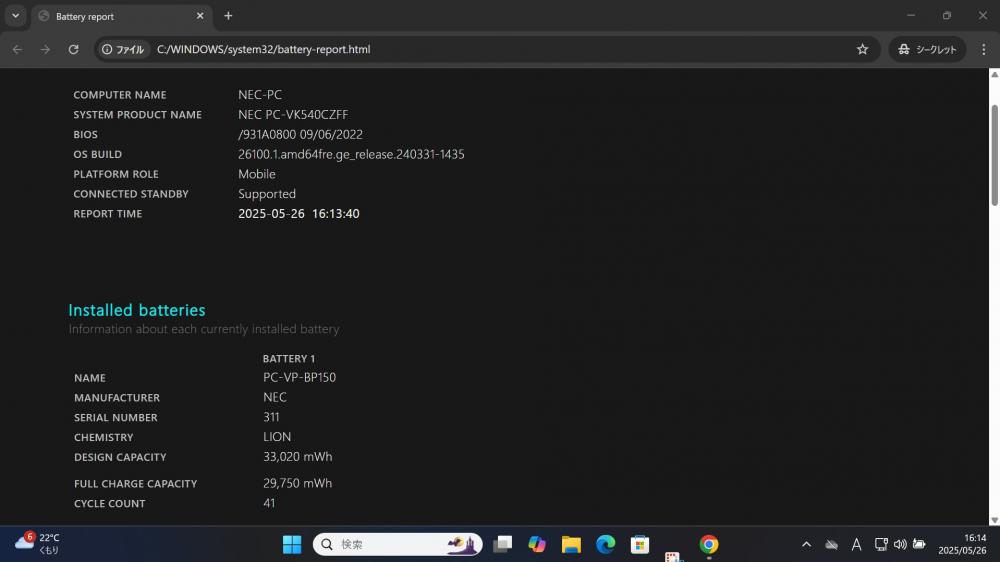Open the volume speaker tray icon
Screen dimensions: 1000x562
pyautogui.click(x=900, y=544)
